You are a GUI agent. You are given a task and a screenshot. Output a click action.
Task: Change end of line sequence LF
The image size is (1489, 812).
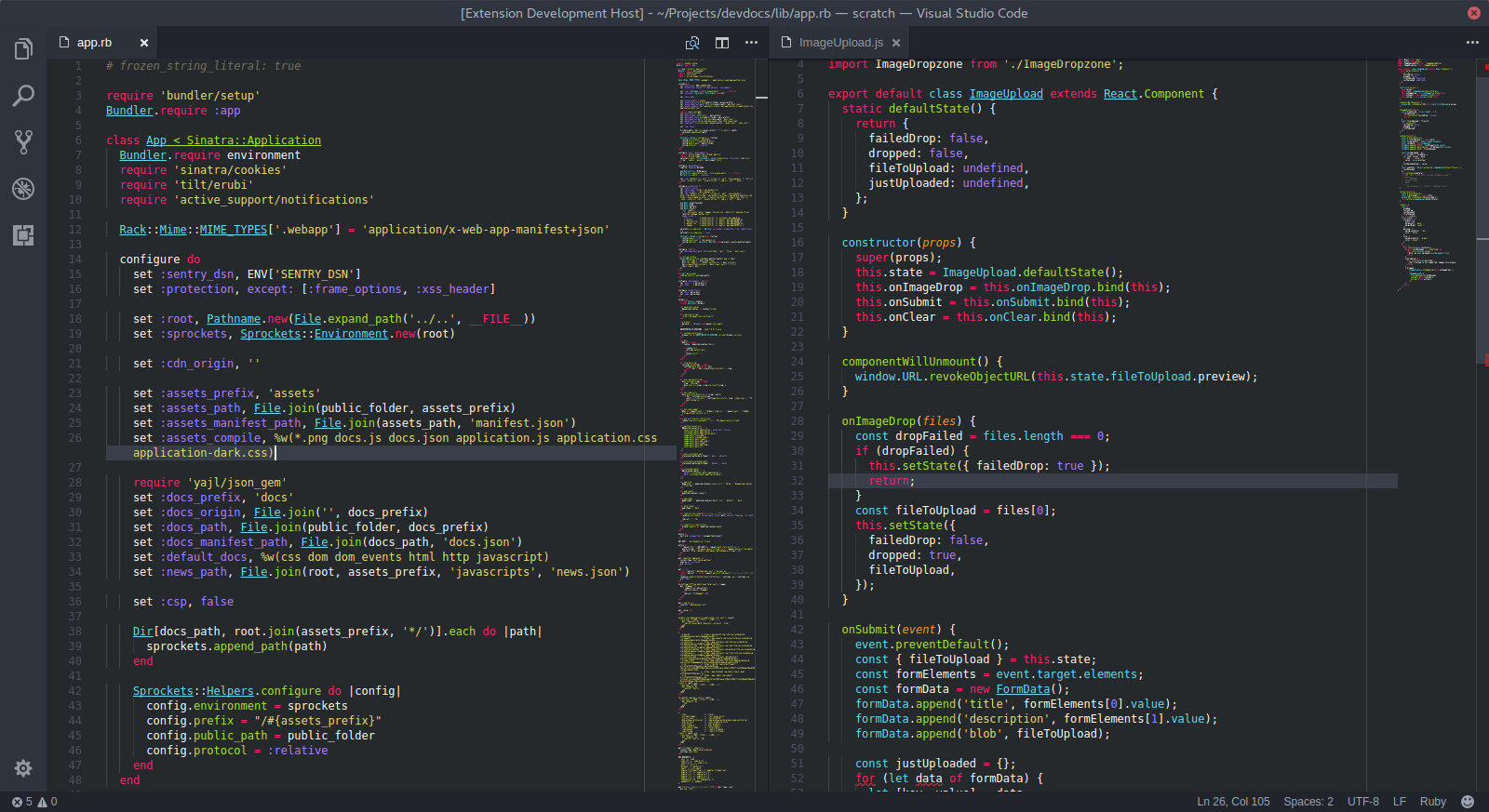1400,802
